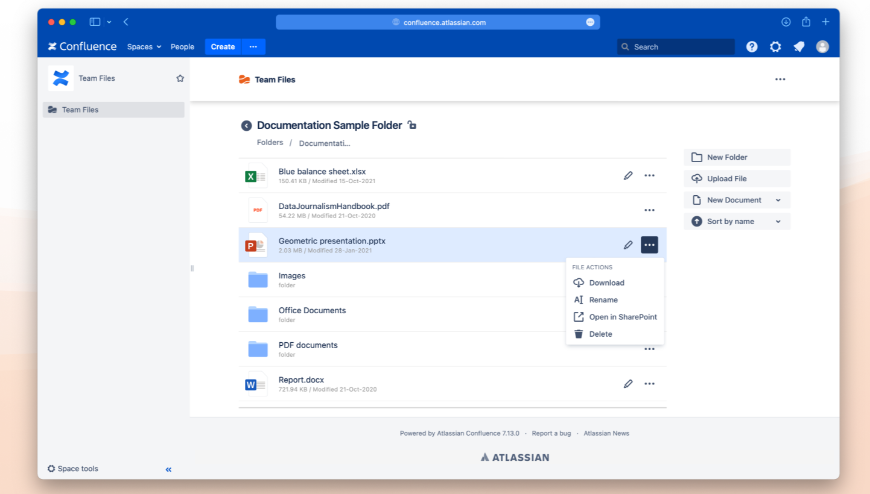
Task: Select Team Files in the sidebar
Action: (114, 110)
